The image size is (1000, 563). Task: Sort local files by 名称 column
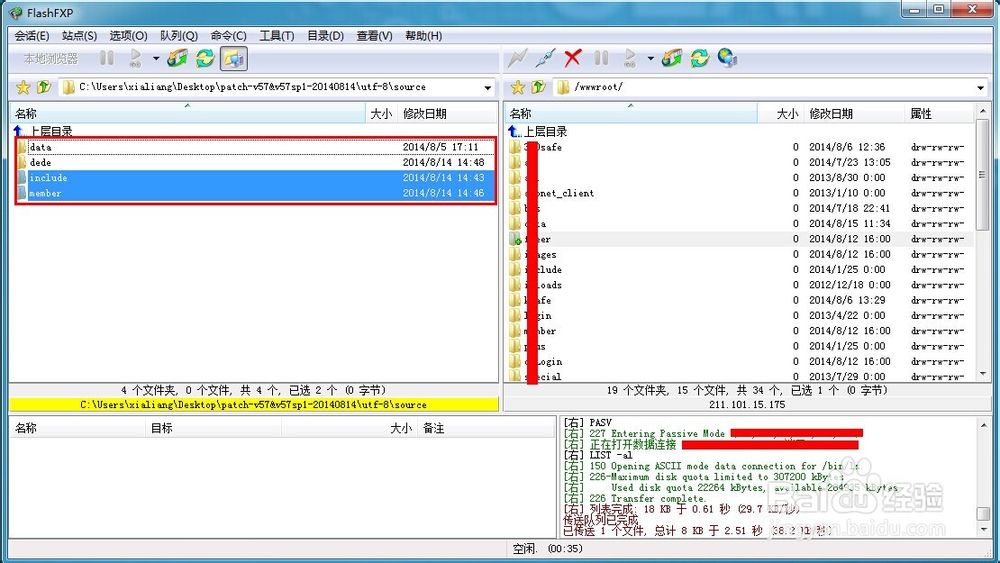click(188, 113)
